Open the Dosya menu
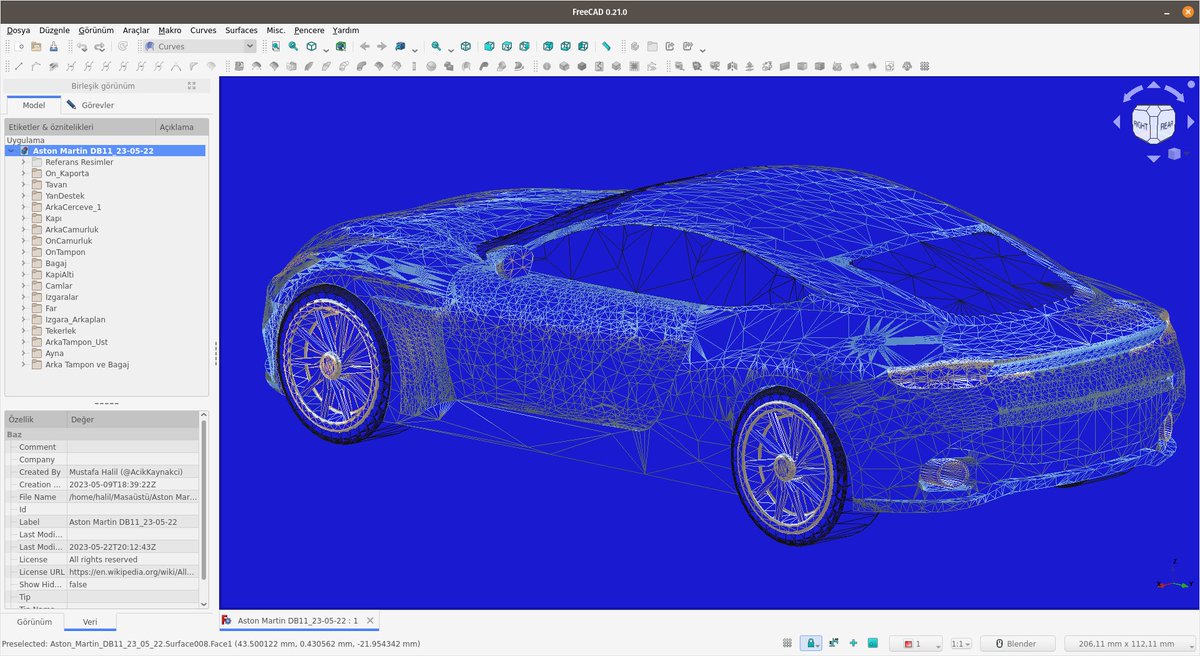The width and height of the screenshot is (1200, 656). (x=18, y=30)
